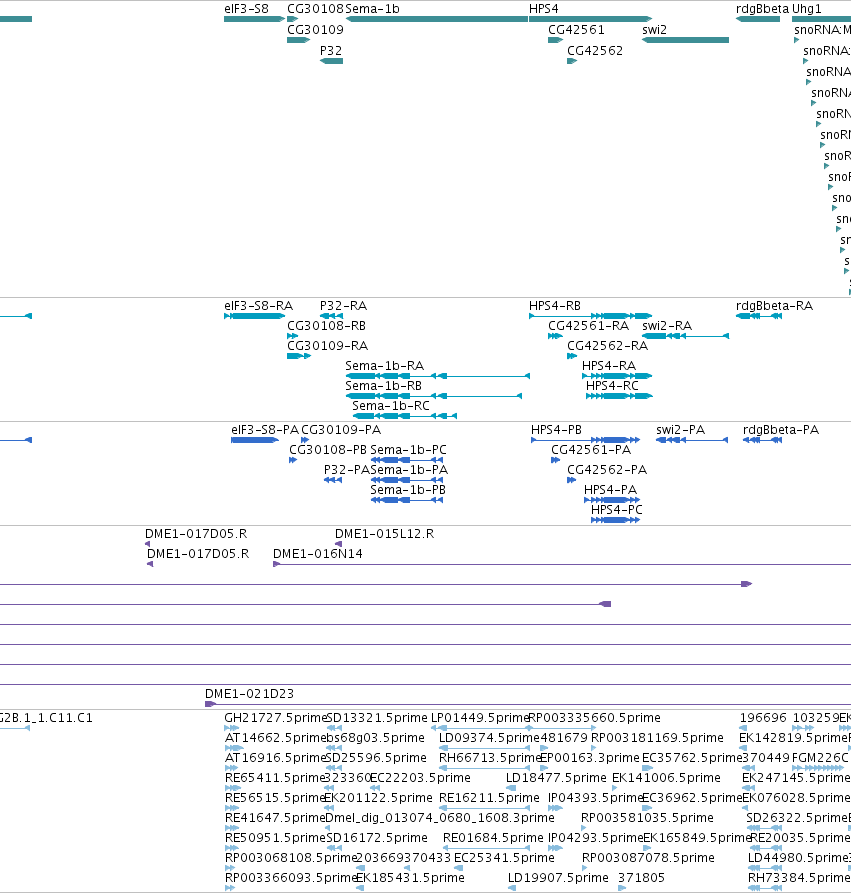Click the AT16916.5prime EST
This screenshot has height=893, width=851.
pyautogui.click(x=231, y=768)
